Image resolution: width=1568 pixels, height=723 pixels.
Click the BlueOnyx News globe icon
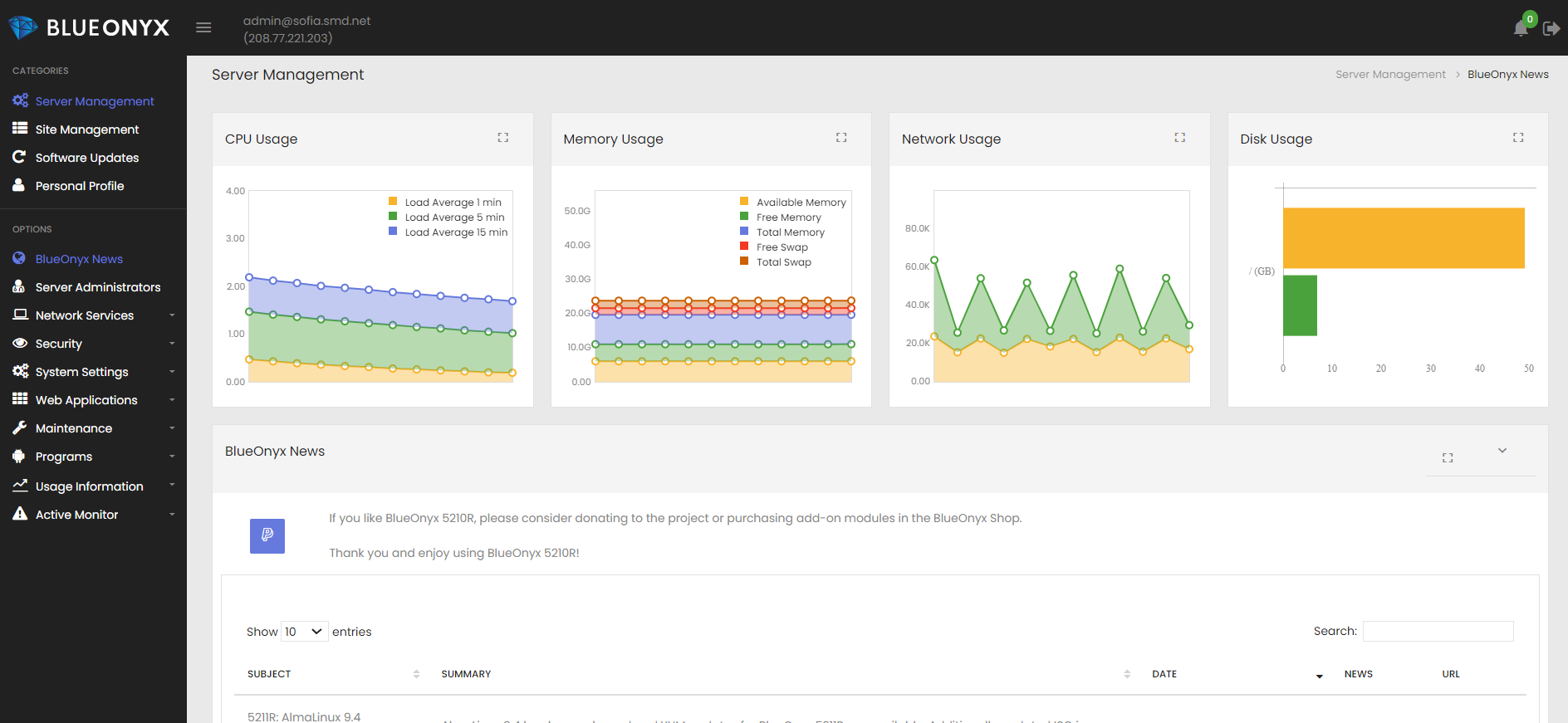click(x=19, y=258)
